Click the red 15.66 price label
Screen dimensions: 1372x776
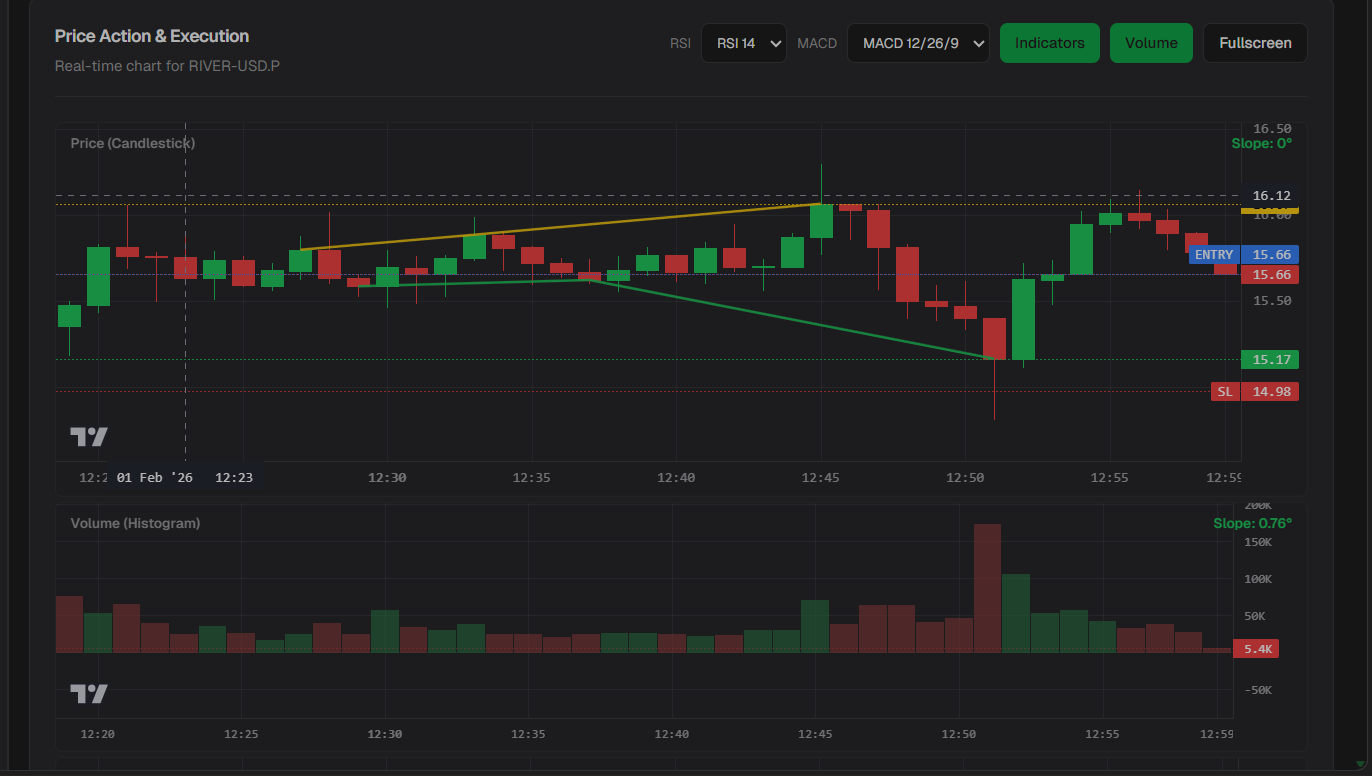coord(1269,274)
